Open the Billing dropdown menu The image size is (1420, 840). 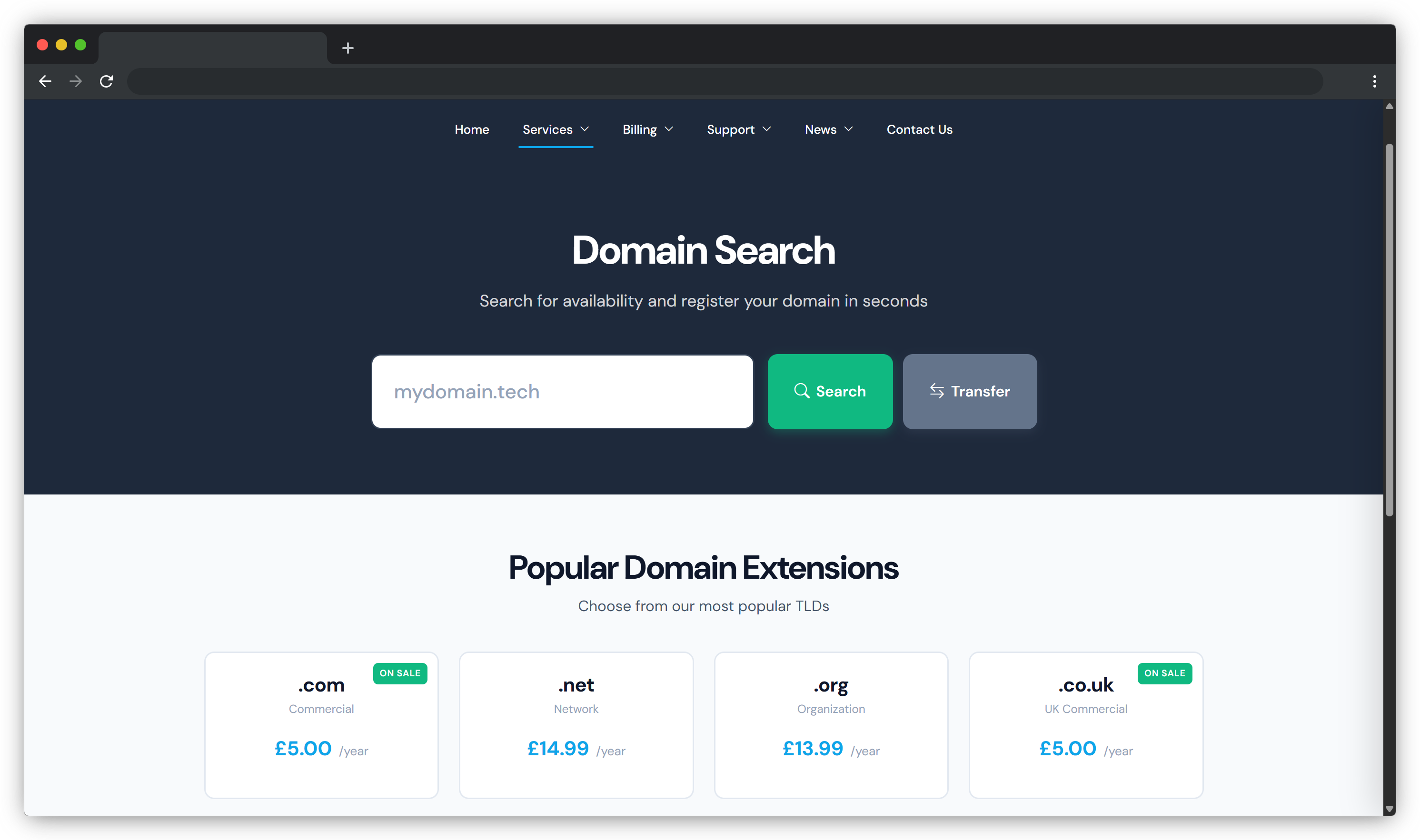point(647,129)
